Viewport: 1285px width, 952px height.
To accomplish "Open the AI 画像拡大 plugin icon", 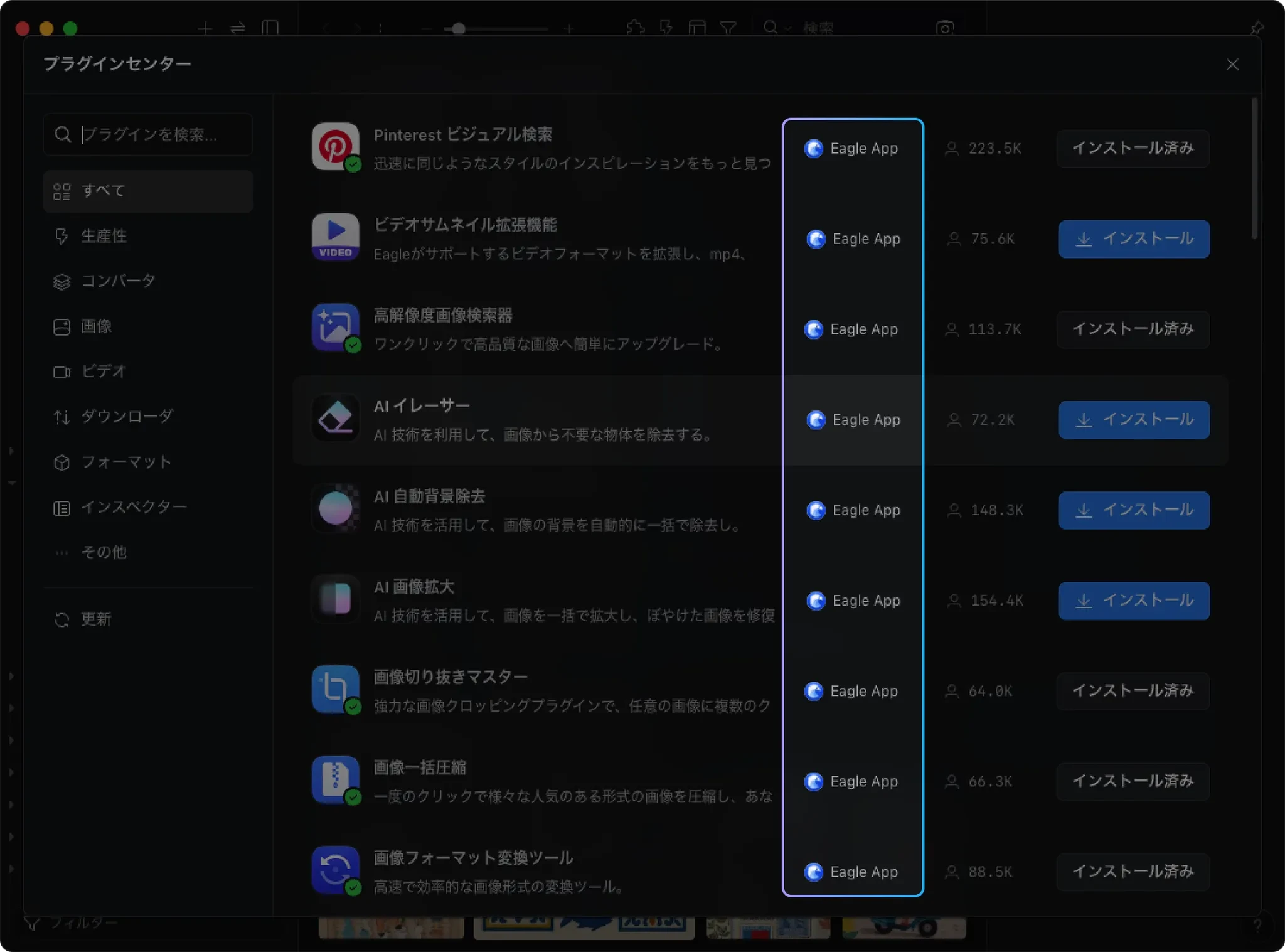I will (x=336, y=599).
